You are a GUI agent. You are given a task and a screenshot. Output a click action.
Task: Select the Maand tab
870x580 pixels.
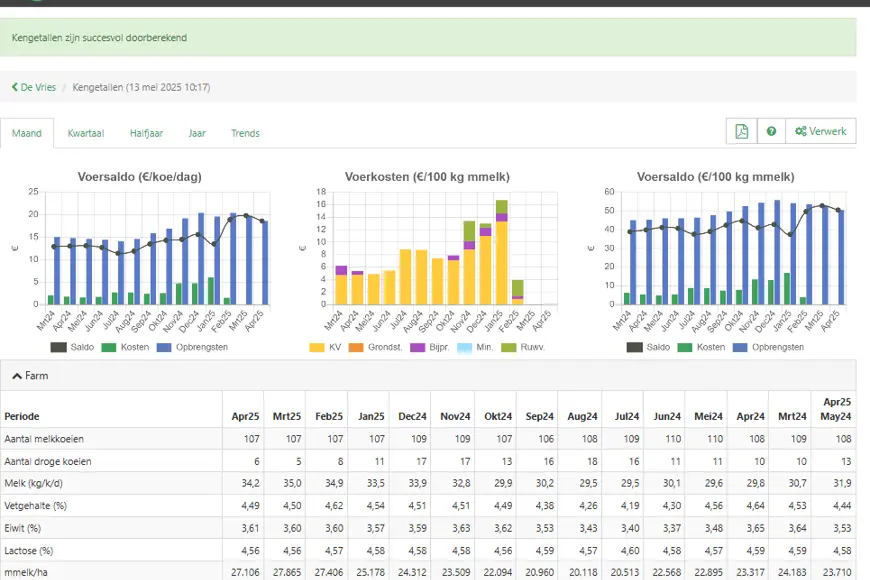click(x=27, y=133)
